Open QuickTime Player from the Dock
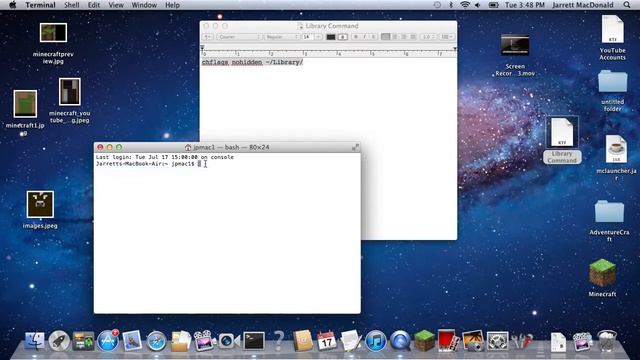The image size is (640, 360). tap(400, 340)
